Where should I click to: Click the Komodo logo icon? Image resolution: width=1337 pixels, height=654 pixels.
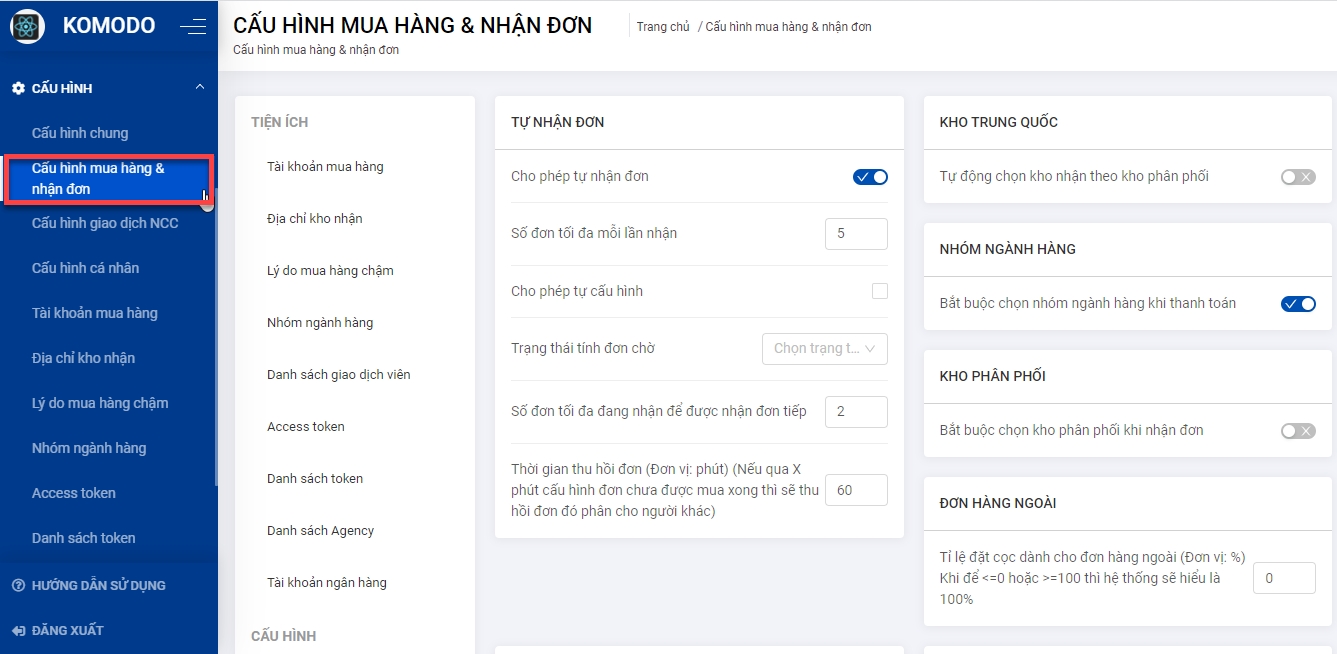point(28,26)
